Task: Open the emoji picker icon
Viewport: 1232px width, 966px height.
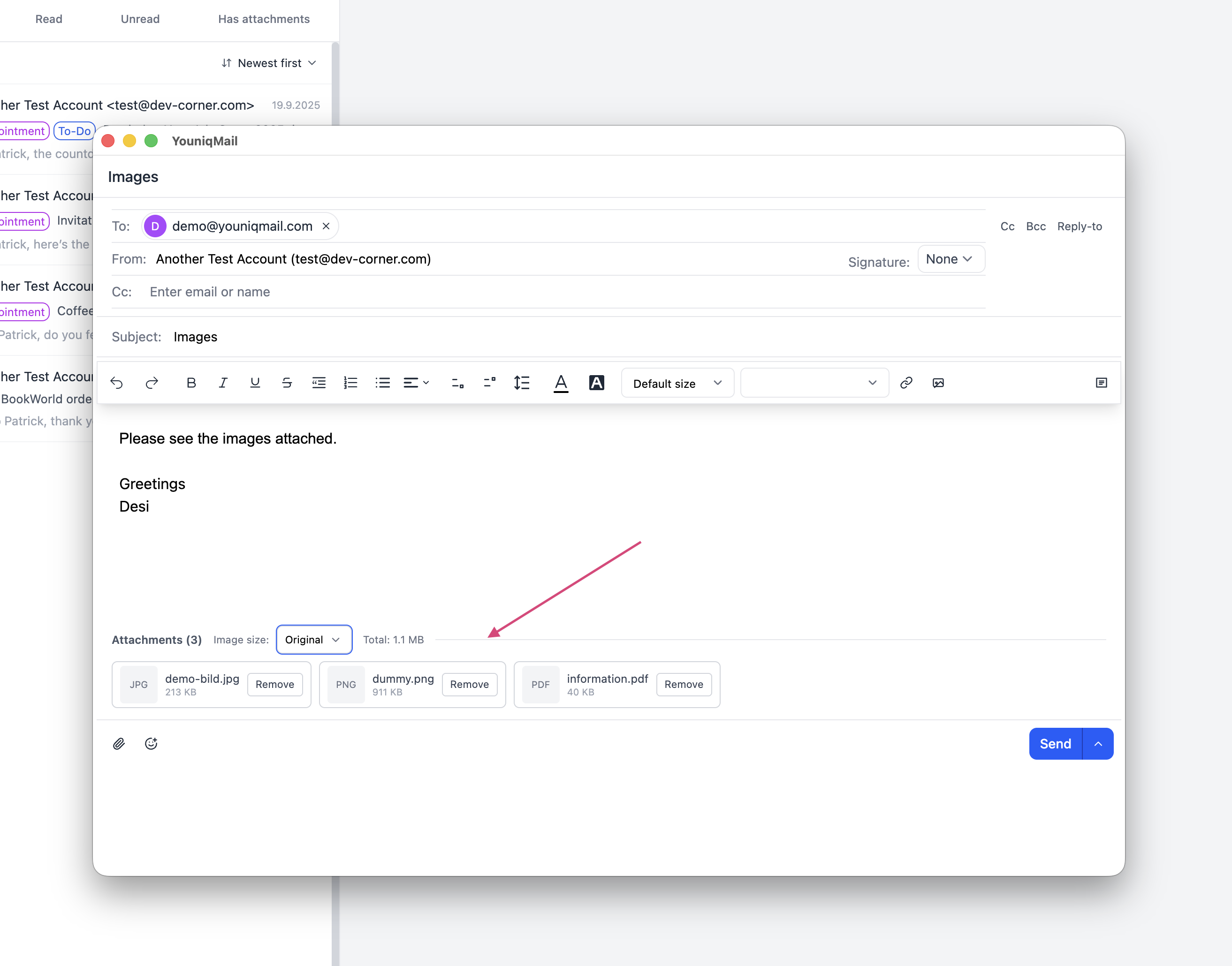Action: [151, 744]
